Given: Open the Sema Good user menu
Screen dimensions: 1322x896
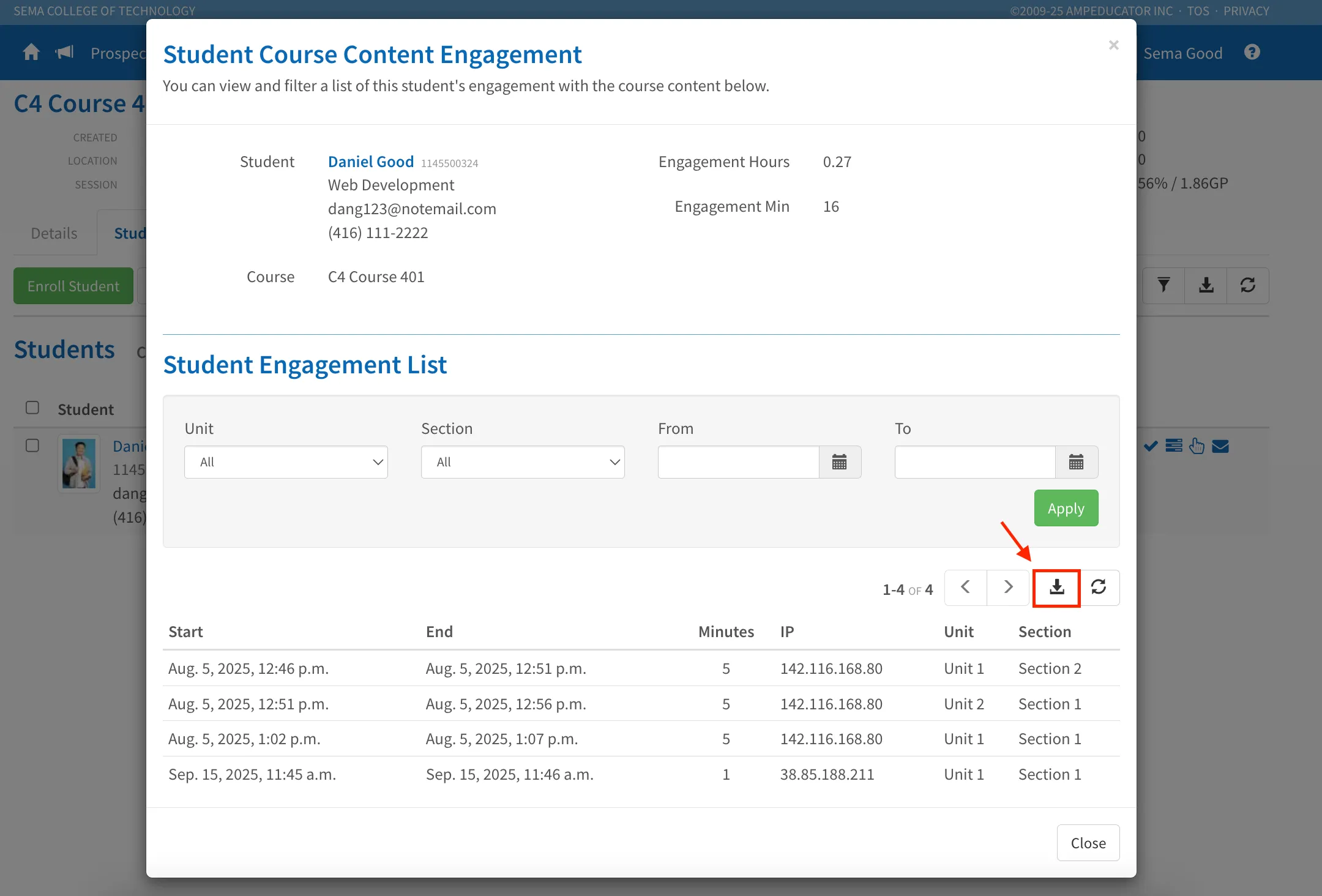Looking at the screenshot, I should [x=1183, y=53].
